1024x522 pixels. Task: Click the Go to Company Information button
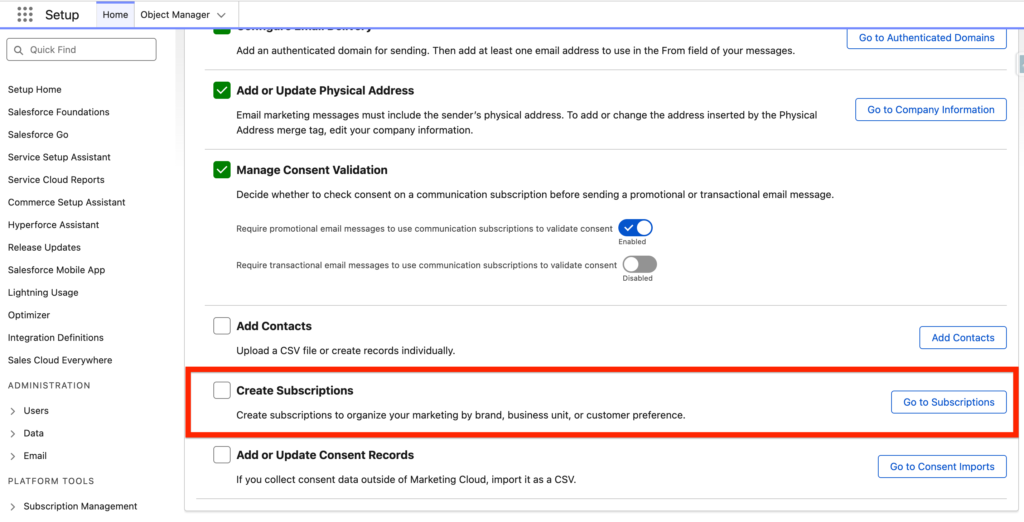tap(930, 110)
